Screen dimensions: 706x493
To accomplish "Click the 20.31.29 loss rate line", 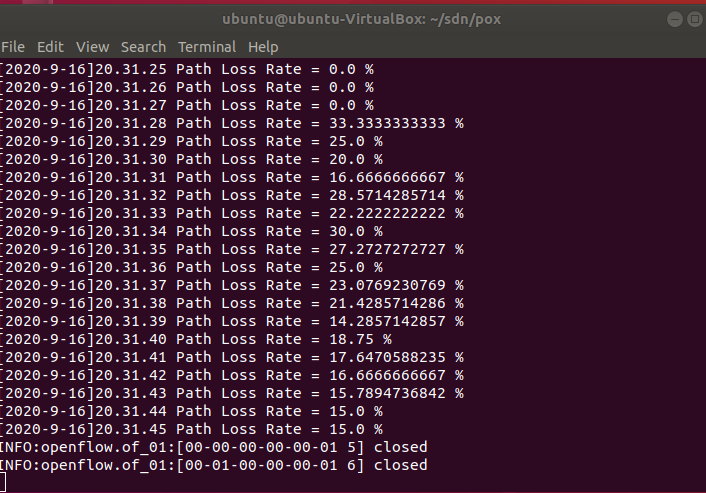I will 191,141.
